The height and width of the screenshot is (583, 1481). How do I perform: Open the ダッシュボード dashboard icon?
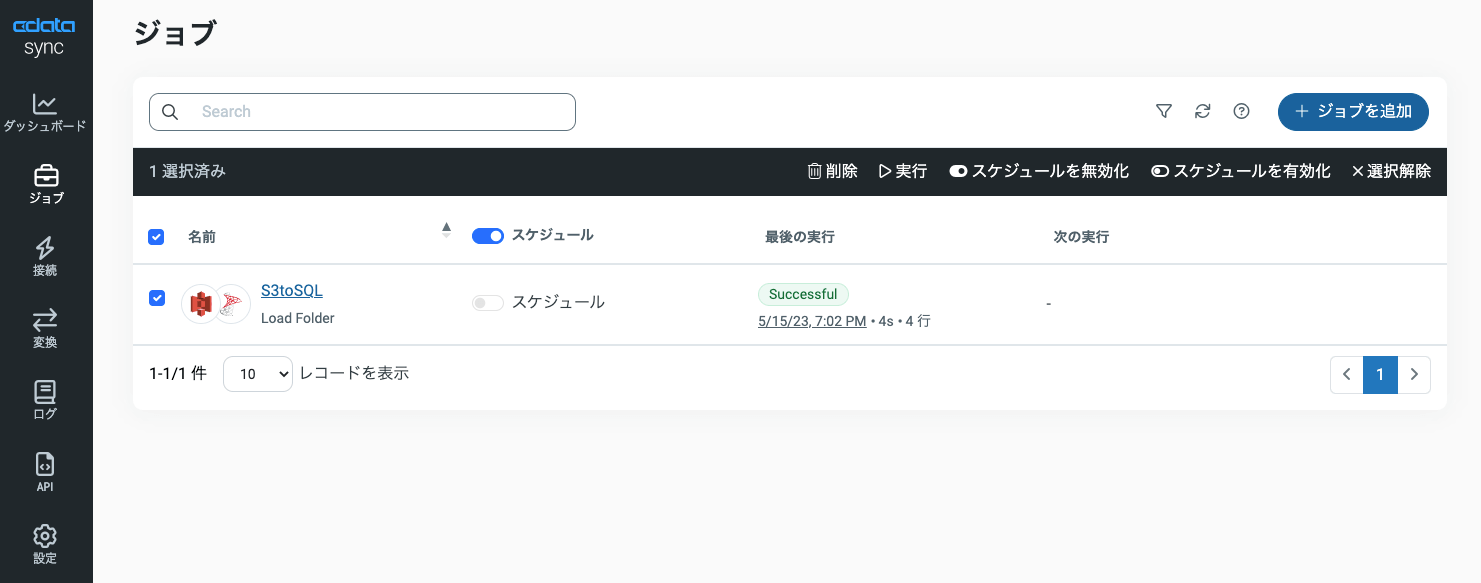tap(45, 104)
